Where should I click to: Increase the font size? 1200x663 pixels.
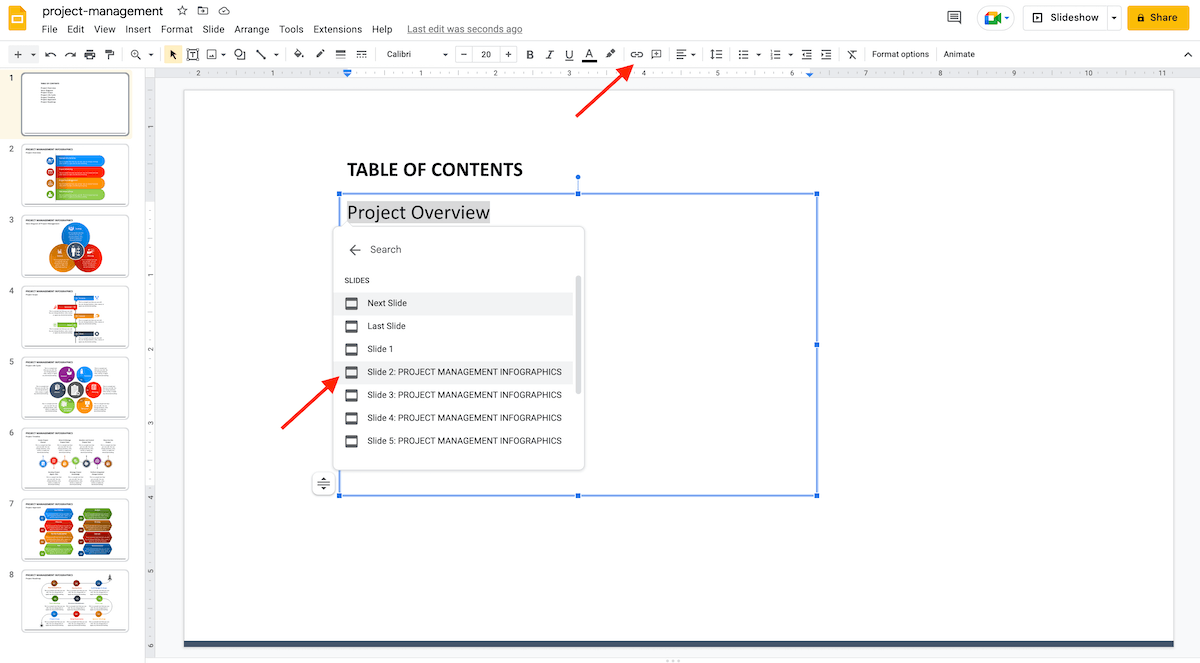(x=508, y=54)
